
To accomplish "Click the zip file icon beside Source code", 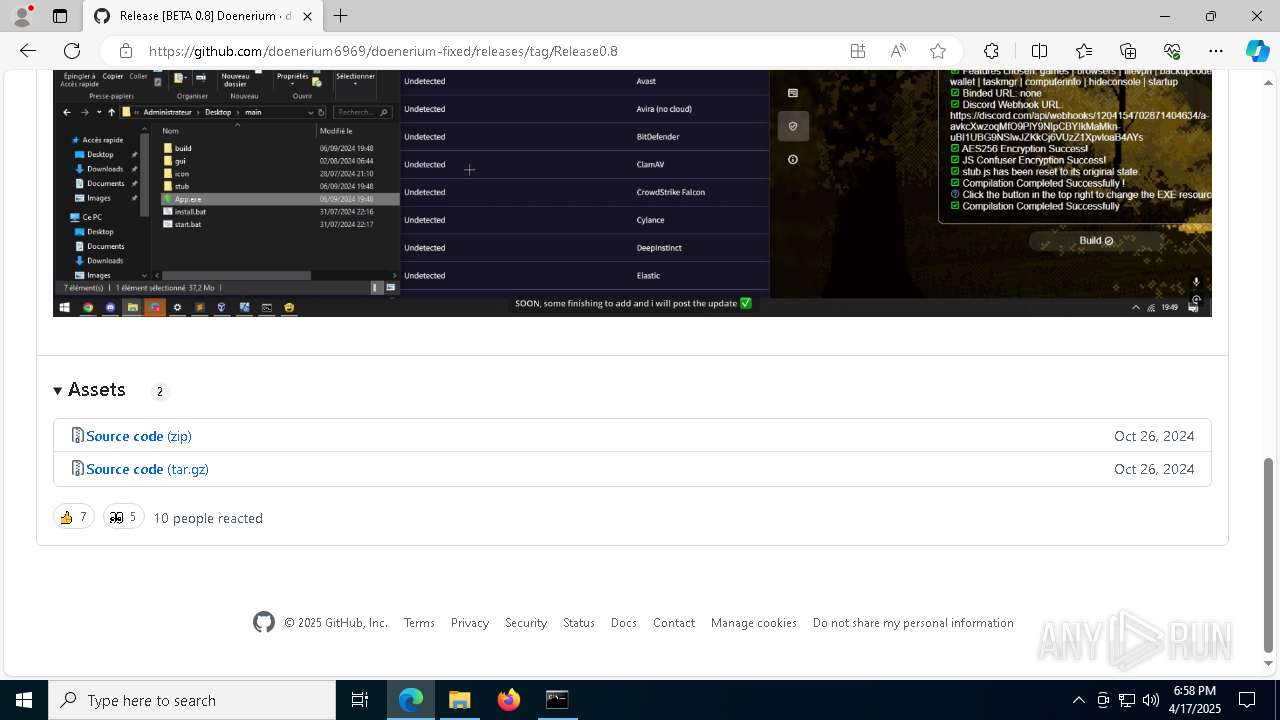I will coord(78,436).
